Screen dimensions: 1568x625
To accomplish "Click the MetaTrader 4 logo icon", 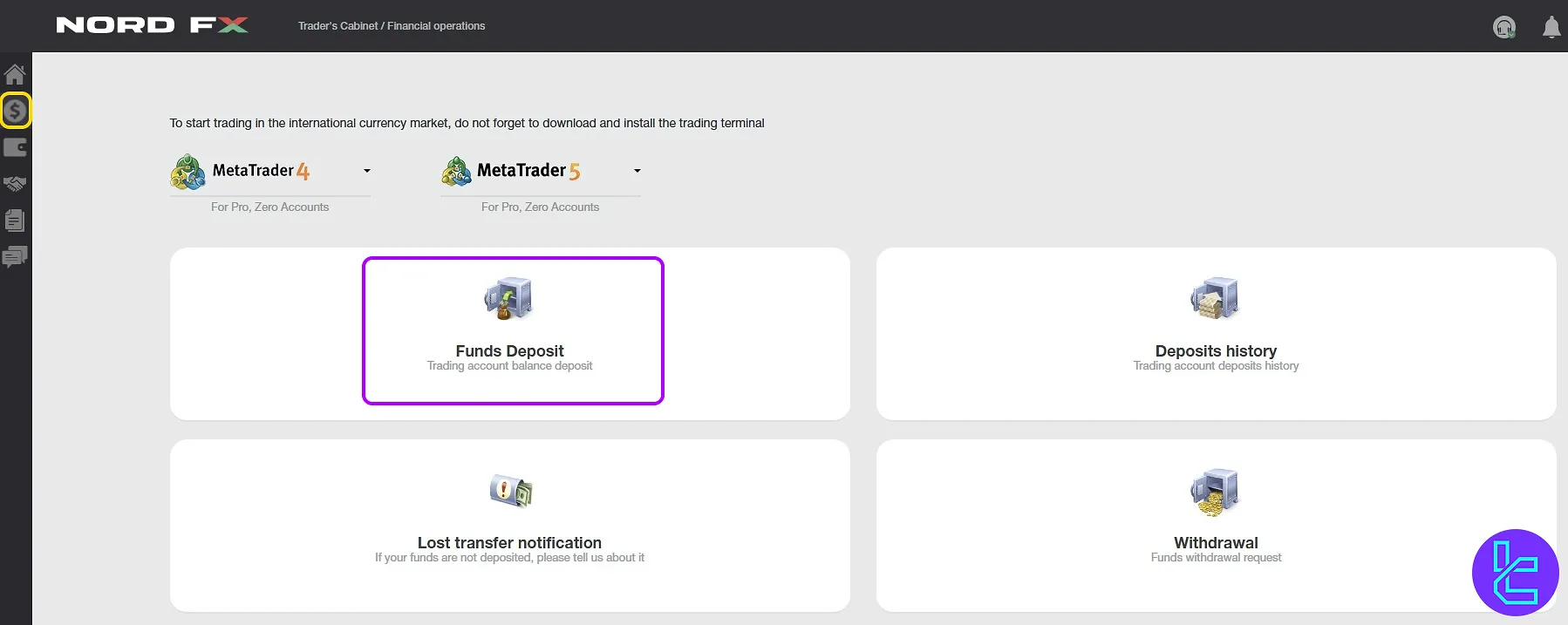I will [187, 173].
